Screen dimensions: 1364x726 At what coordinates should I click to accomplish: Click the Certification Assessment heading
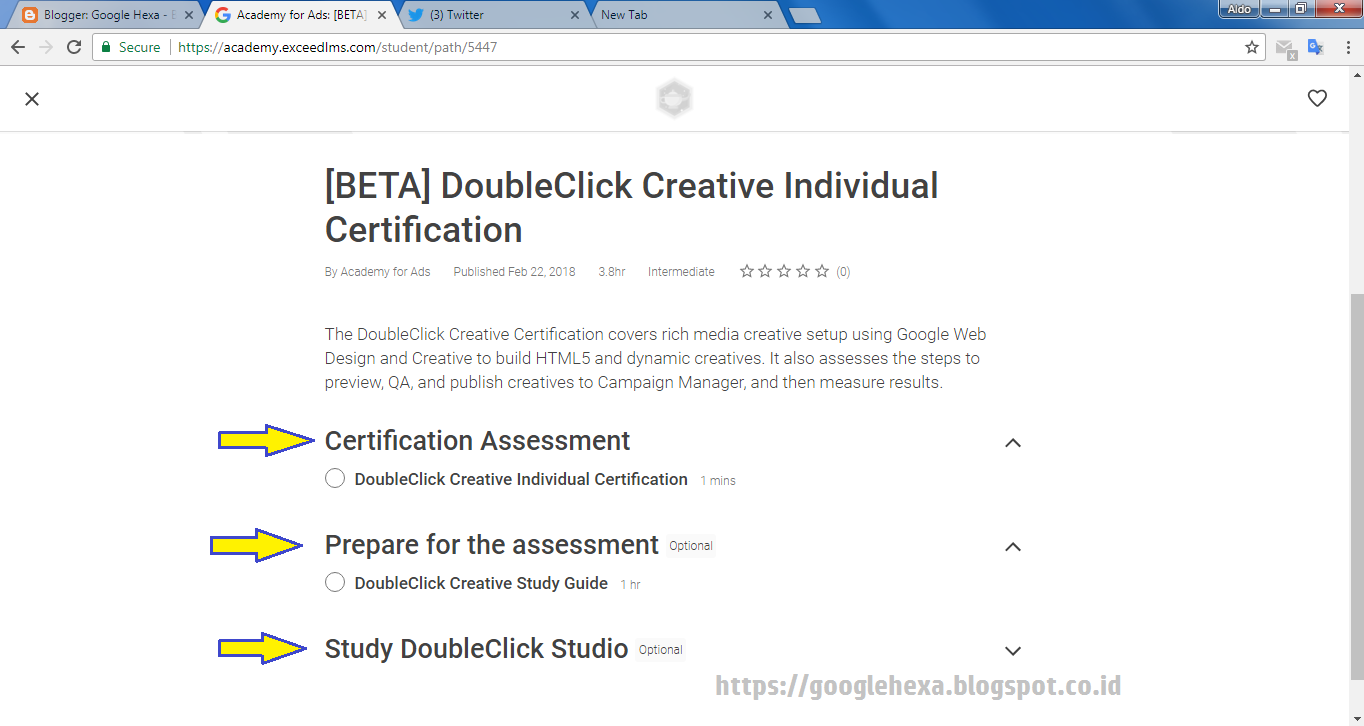[x=477, y=441]
